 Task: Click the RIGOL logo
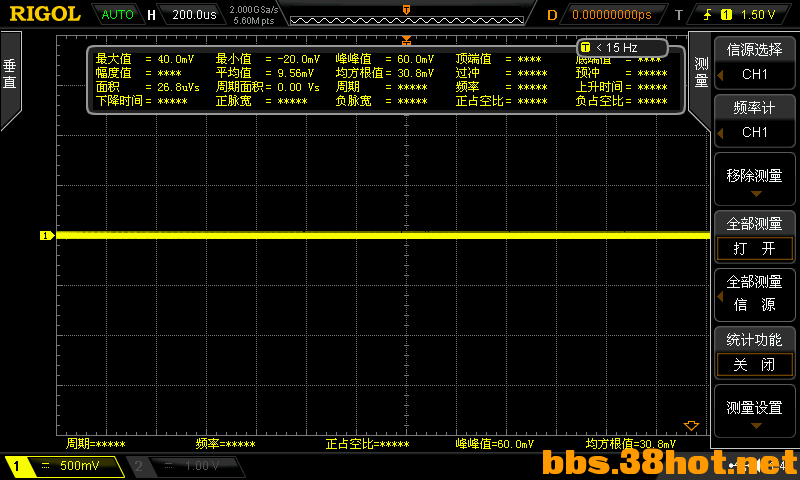(x=45, y=14)
